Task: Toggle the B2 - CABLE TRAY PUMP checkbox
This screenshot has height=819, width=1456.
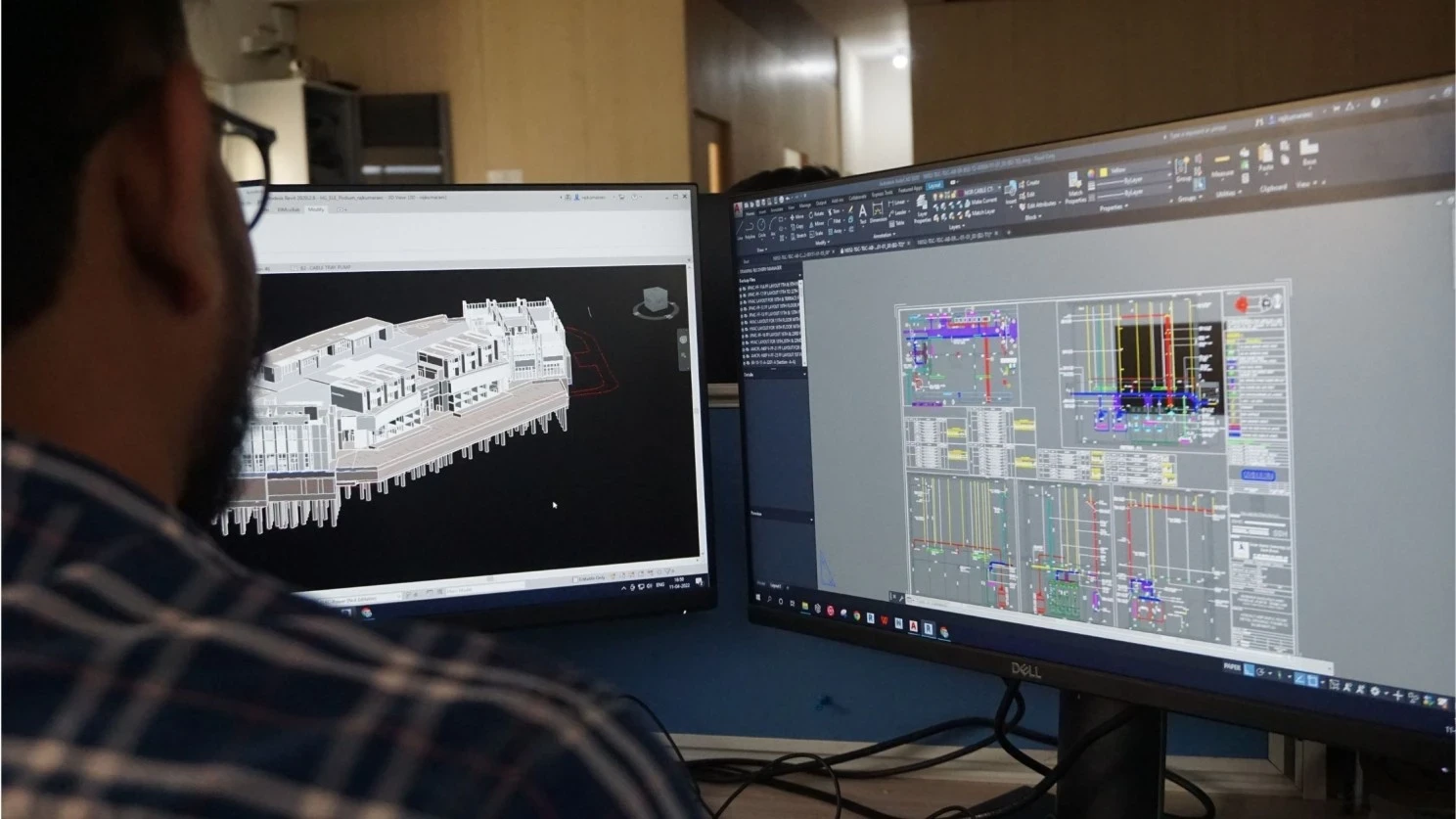Action: [295, 267]
